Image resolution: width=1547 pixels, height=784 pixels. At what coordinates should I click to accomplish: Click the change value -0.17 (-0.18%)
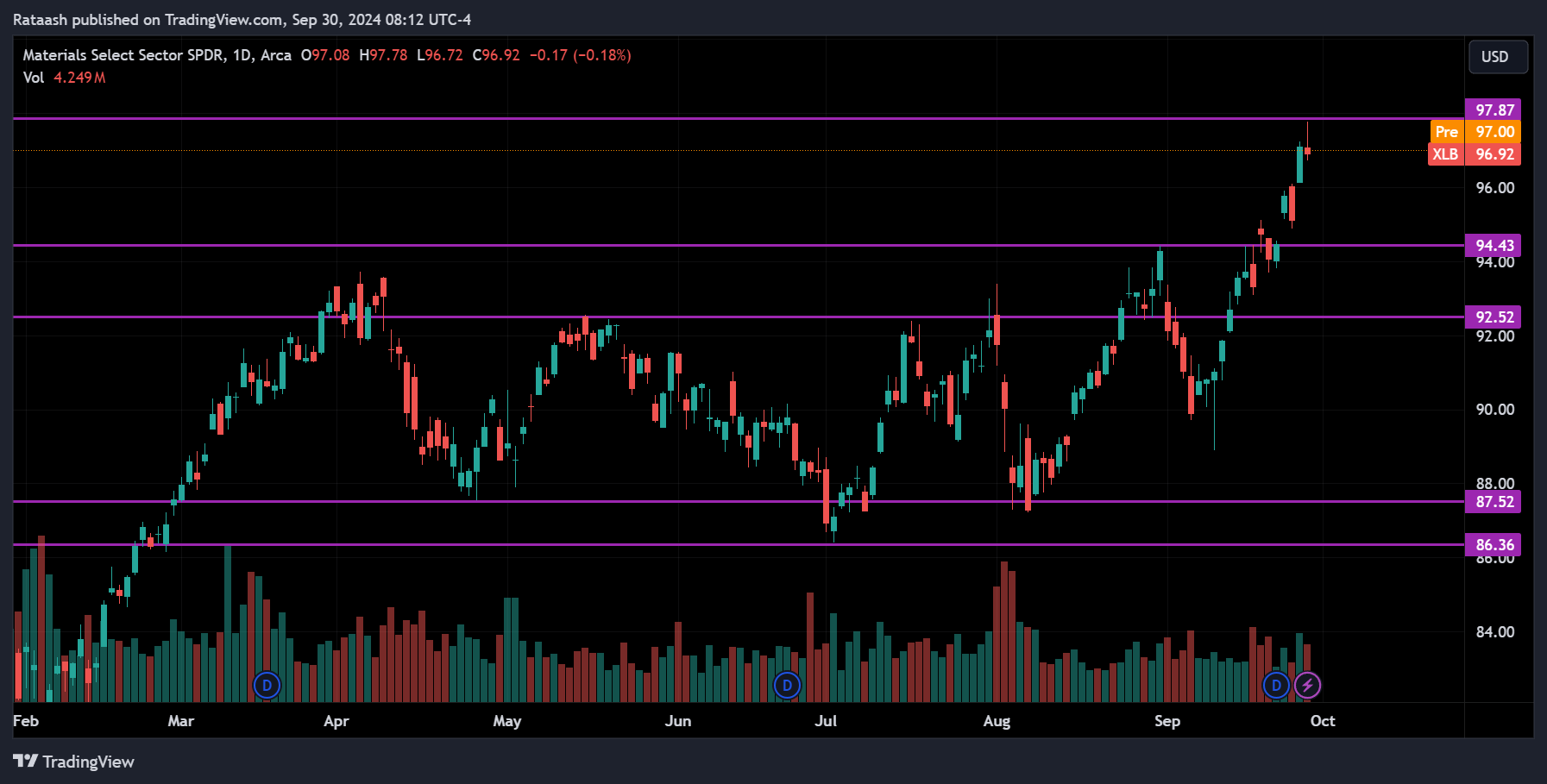click(x=581, y=55)
